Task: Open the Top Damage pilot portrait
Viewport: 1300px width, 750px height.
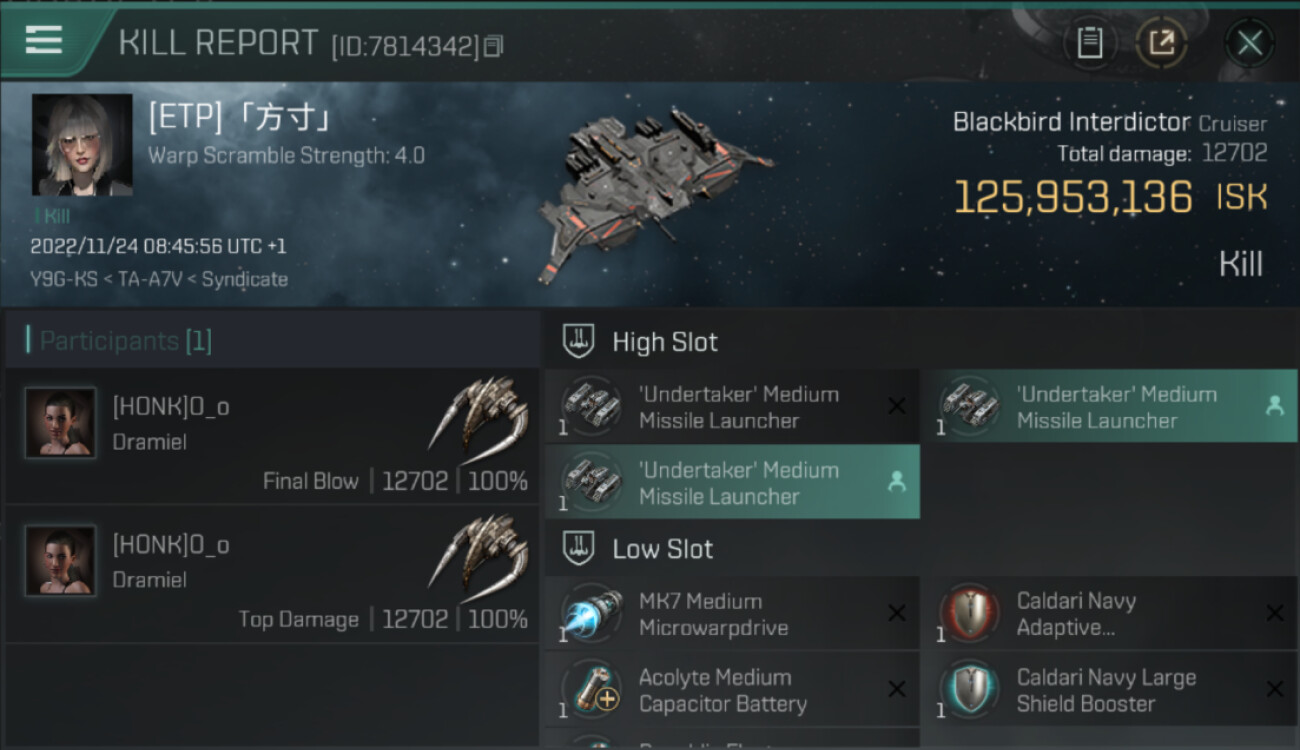Action: [x=61, y=561]
